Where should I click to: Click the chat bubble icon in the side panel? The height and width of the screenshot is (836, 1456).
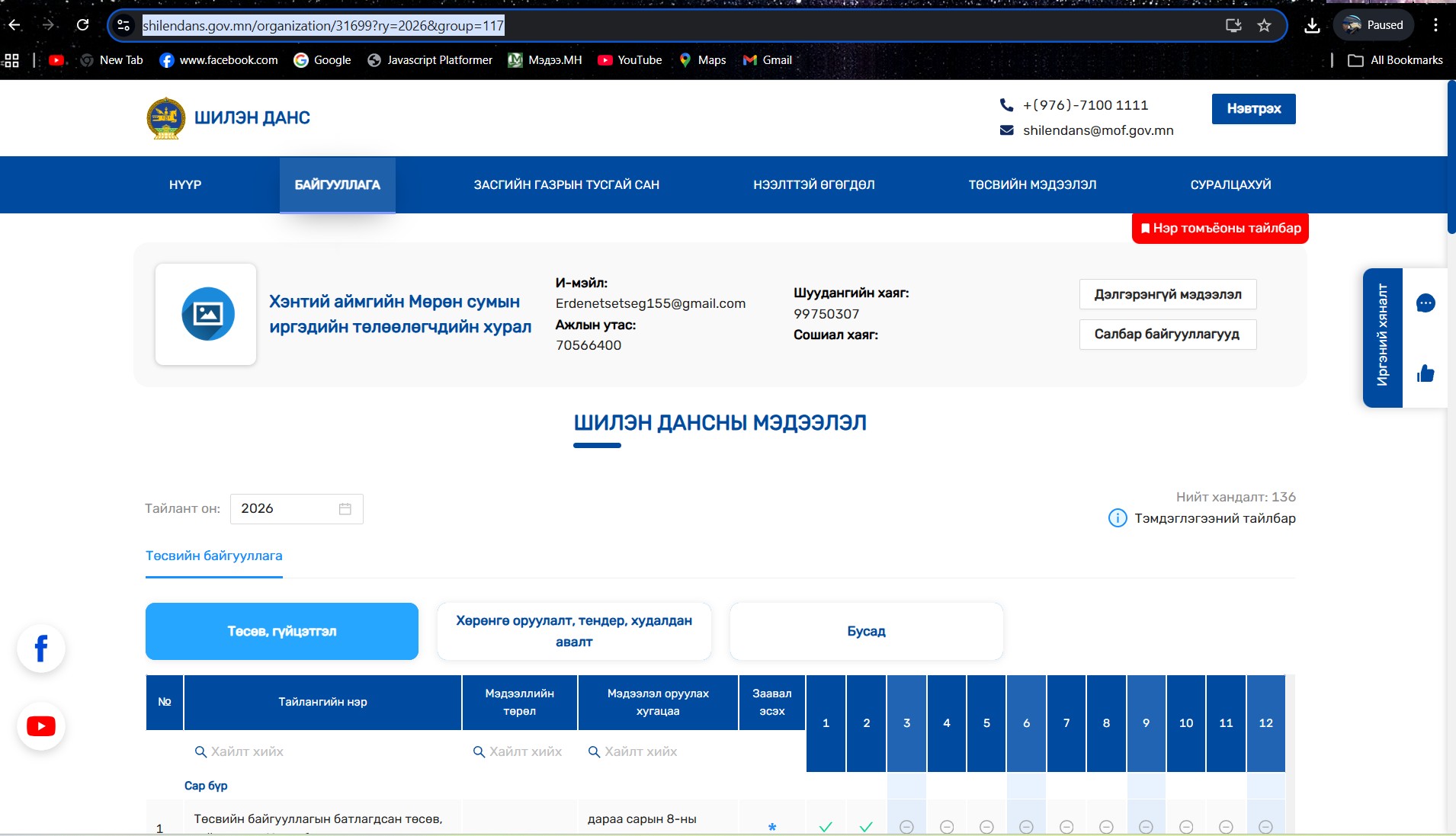1426,303
